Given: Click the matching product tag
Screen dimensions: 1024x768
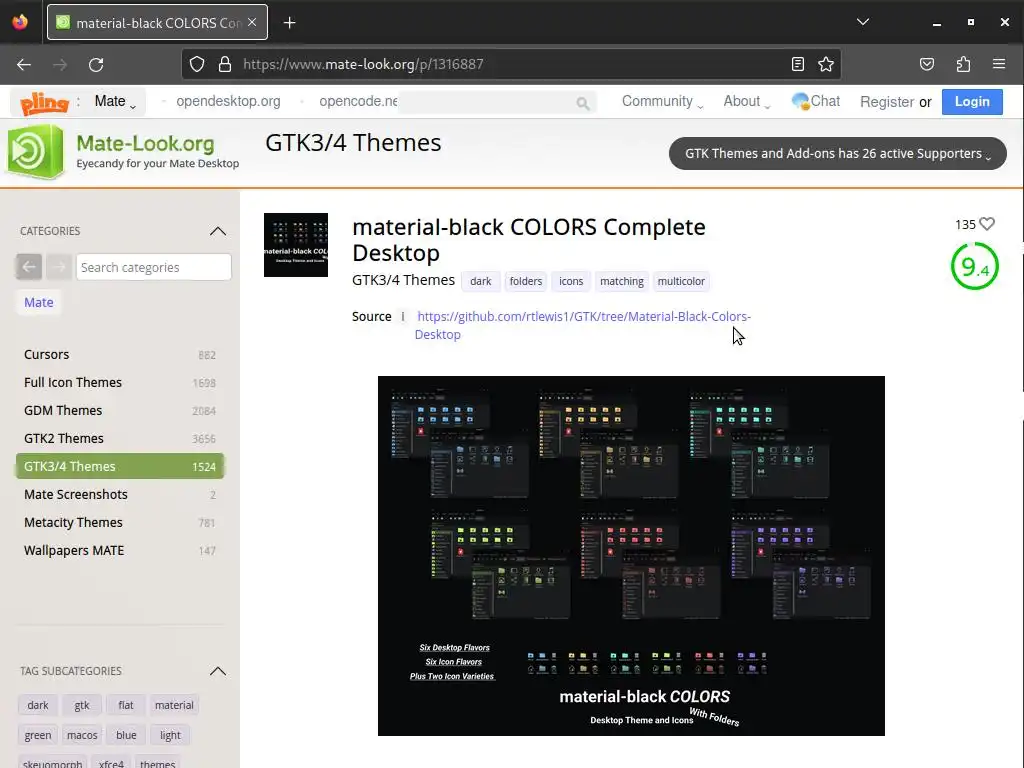Looking at the screenshot, I should coord(622,281).
